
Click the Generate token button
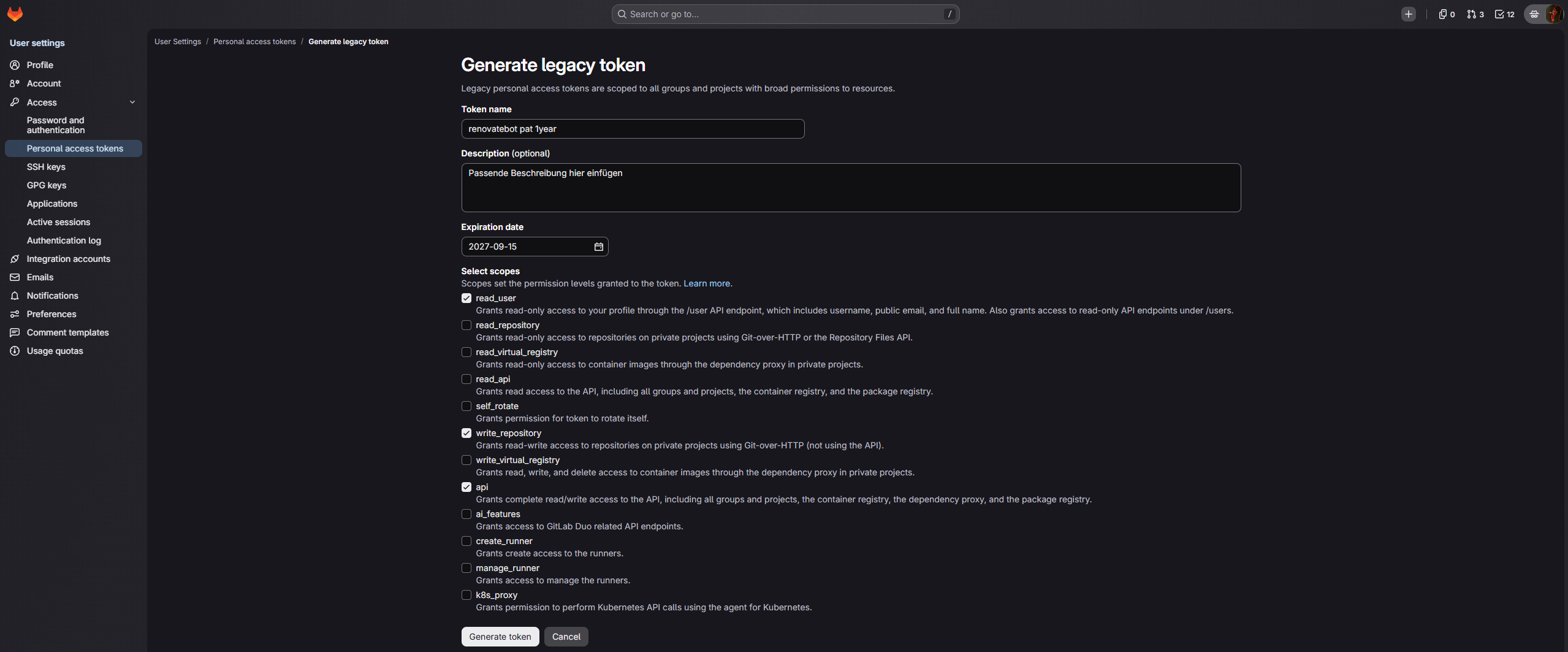tap(500, 637)
